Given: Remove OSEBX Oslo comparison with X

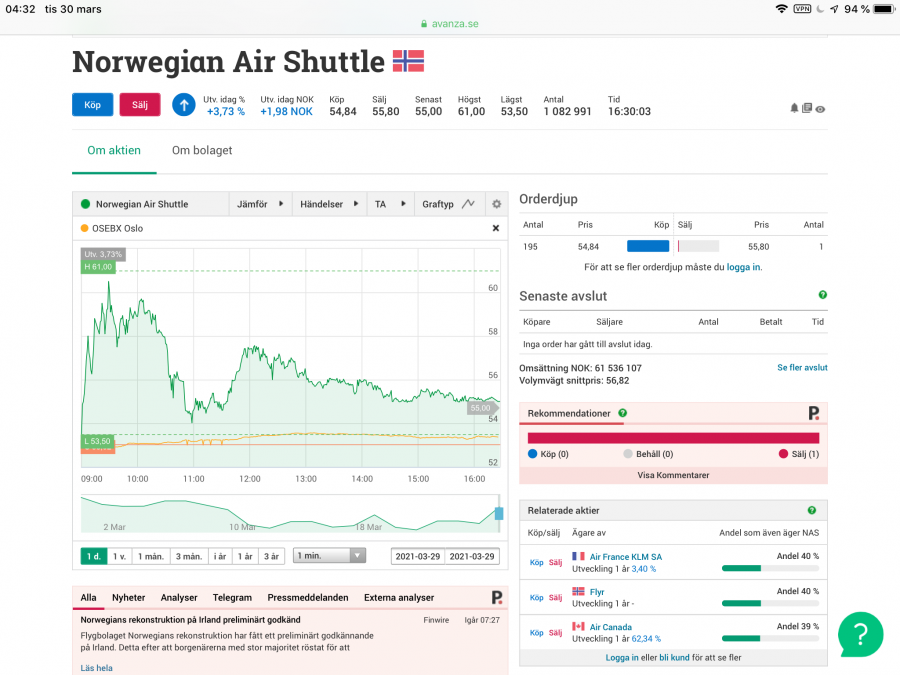Looking at the screenshot, I should coord(495,228).
